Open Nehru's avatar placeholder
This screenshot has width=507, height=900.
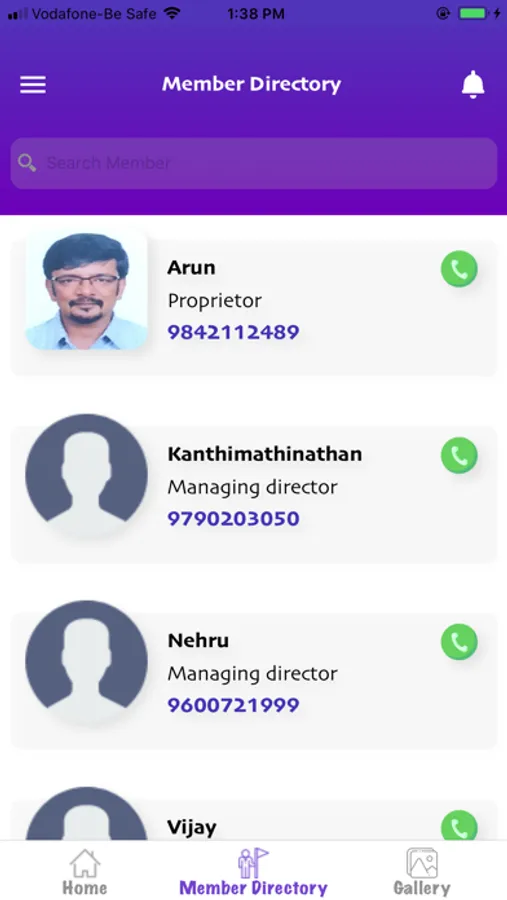[x=87, y=662]
